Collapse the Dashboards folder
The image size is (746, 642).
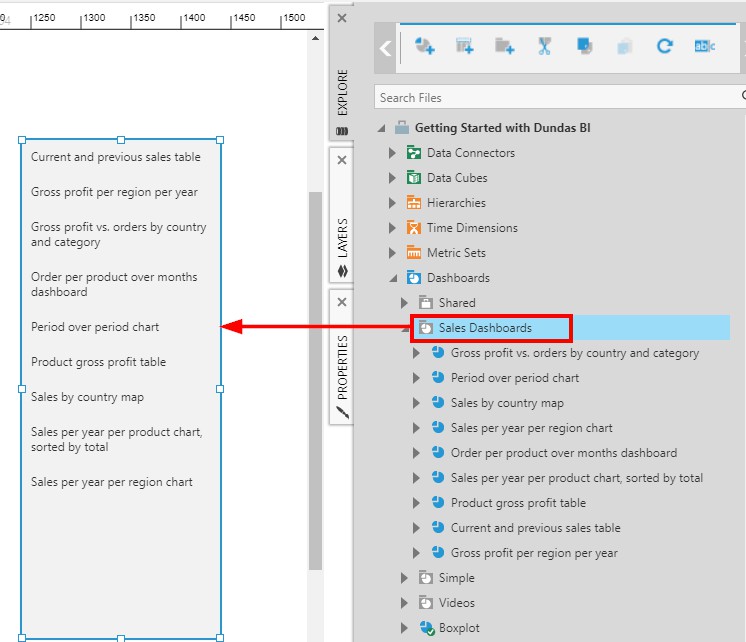[x=393, y=278]
